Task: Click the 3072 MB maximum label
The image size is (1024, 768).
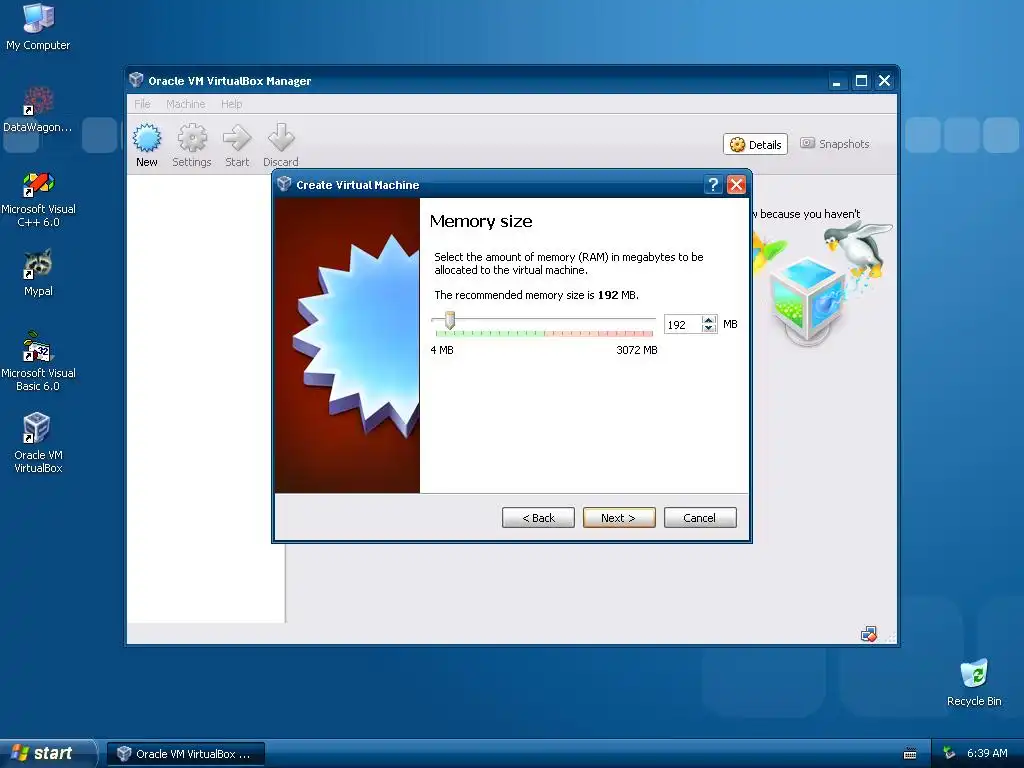Action: (x=637, y=350)
